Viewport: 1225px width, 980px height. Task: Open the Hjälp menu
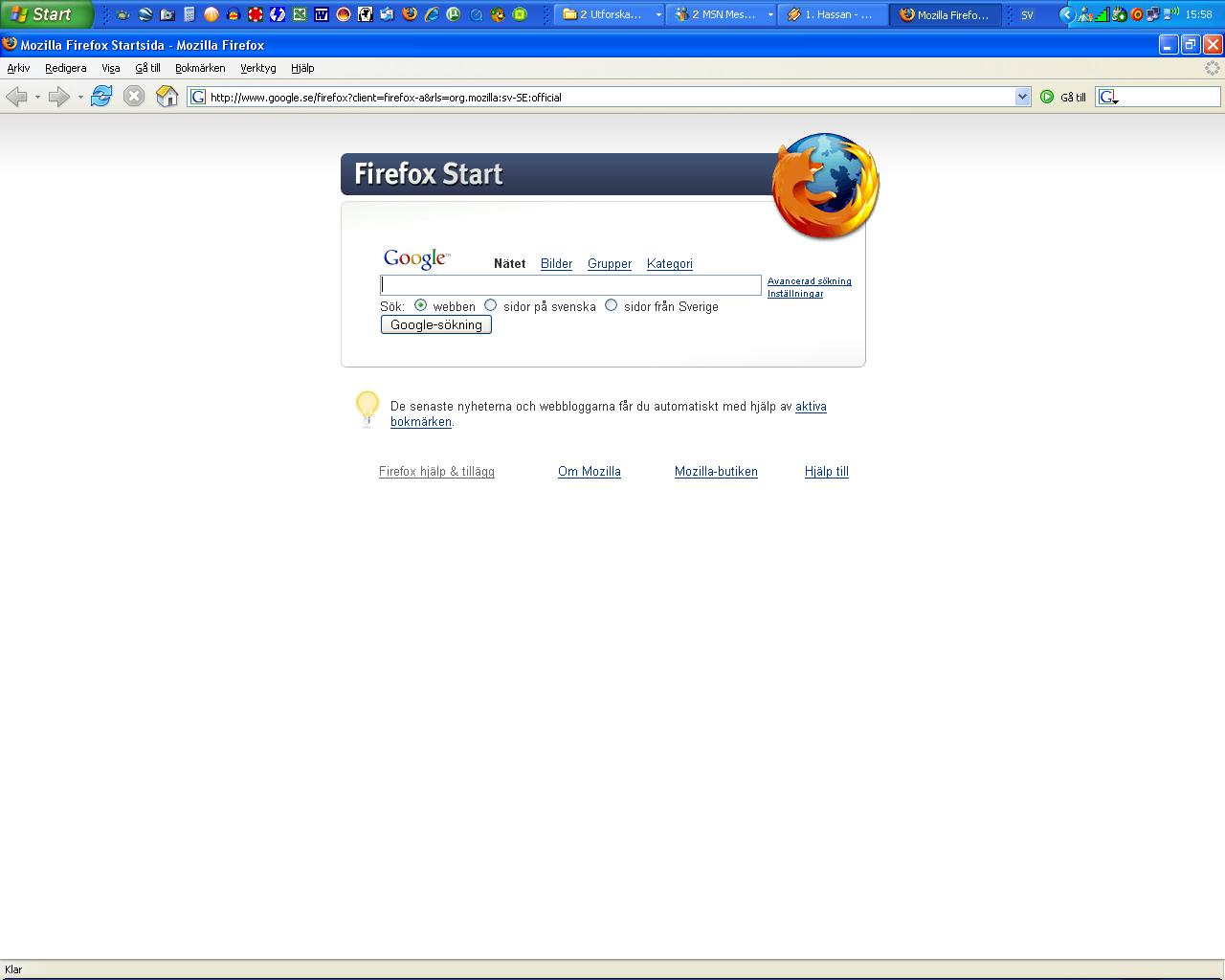(x=302, y=68)
